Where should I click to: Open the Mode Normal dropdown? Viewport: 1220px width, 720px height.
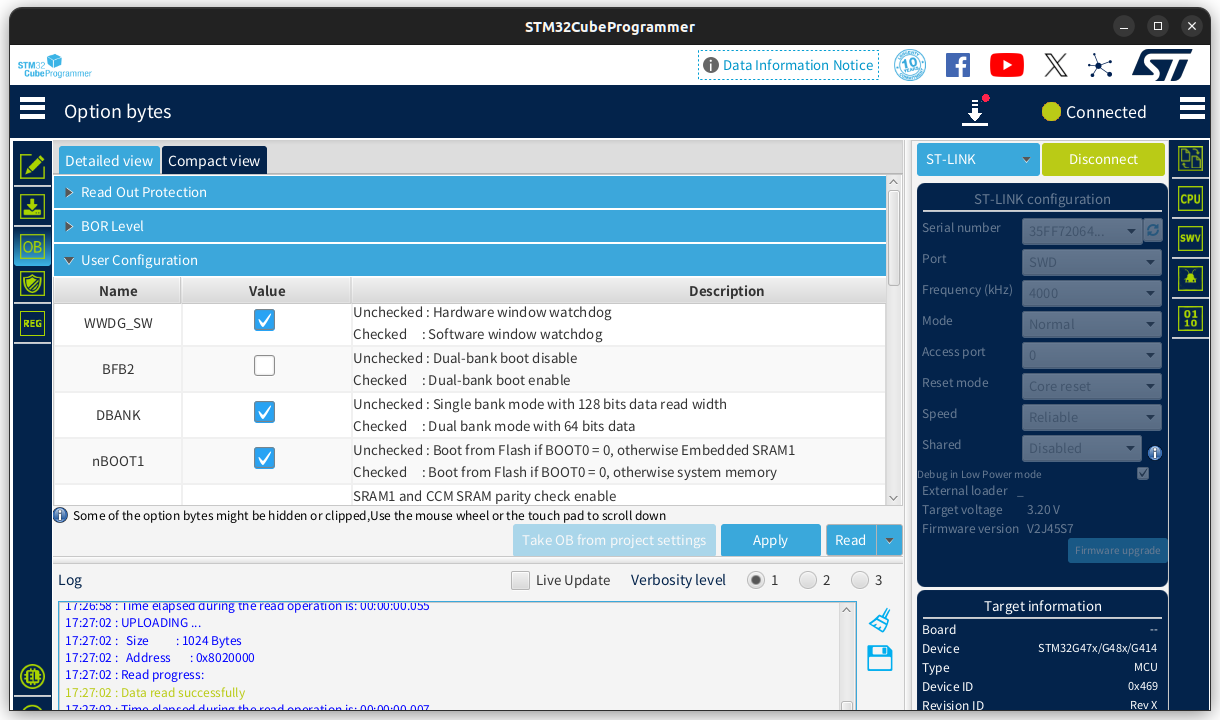[1091, 324]
